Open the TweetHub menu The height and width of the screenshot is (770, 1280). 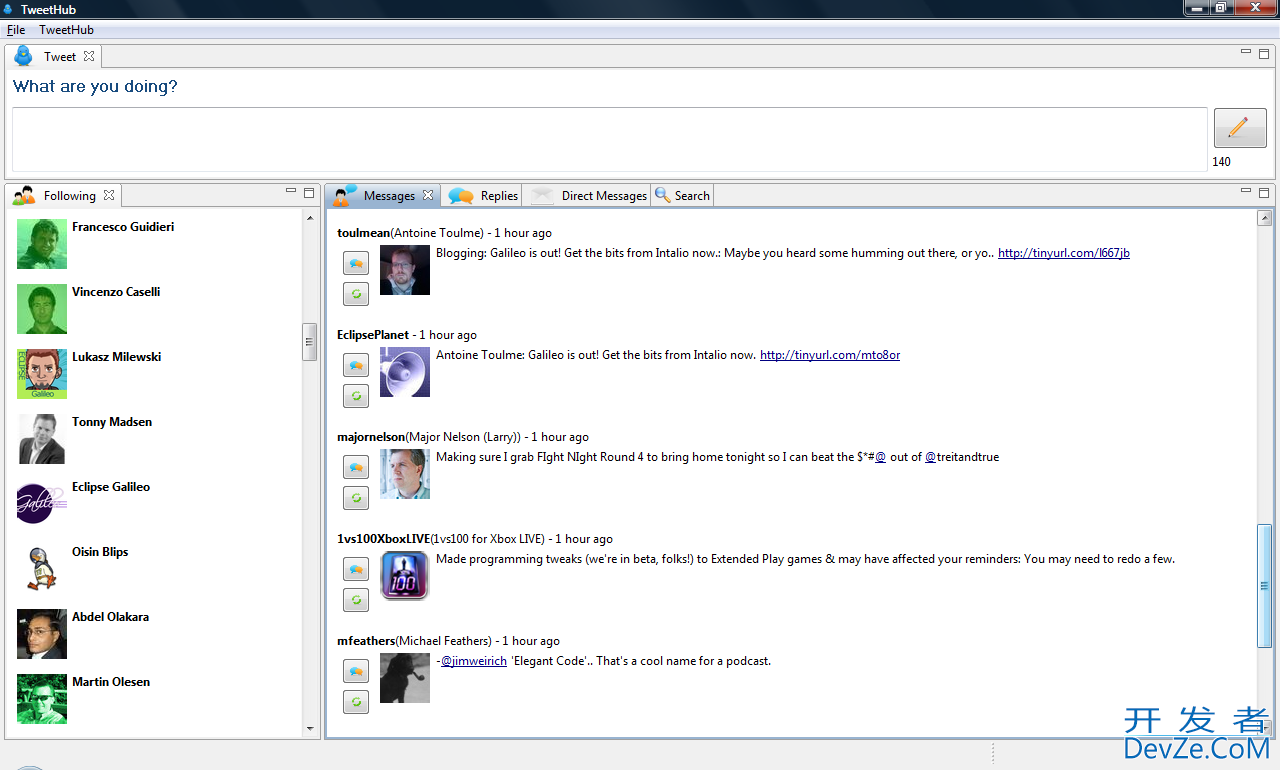pyautogui.click(x=66, y=30)
